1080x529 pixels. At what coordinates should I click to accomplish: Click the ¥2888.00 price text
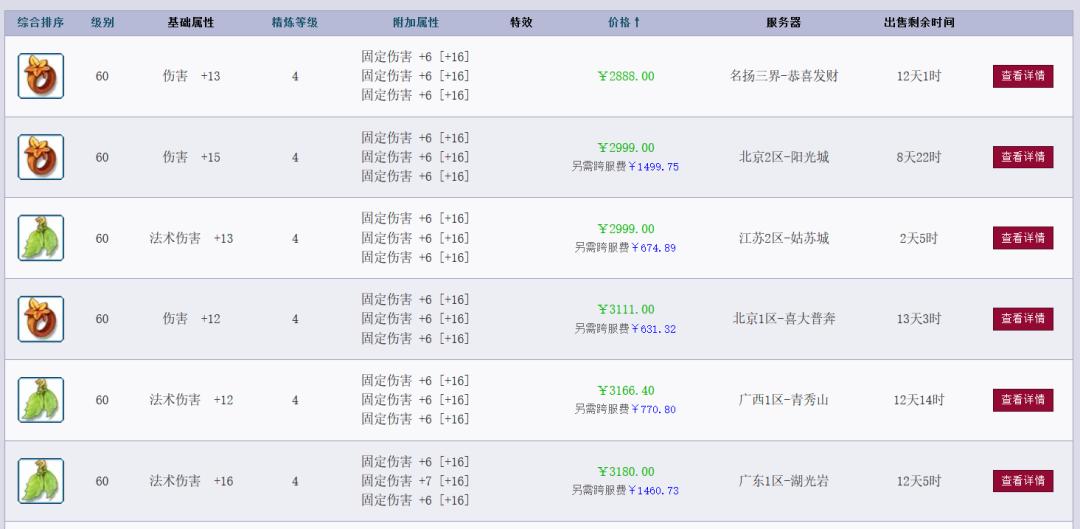coord(626,76)
